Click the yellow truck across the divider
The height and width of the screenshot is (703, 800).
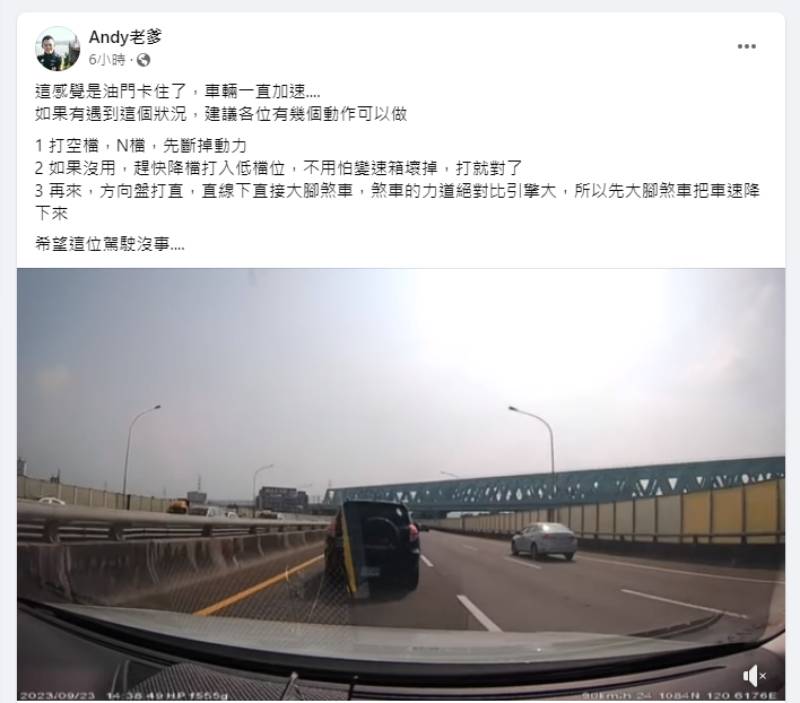pyautogui.click(x=178, y=506)
